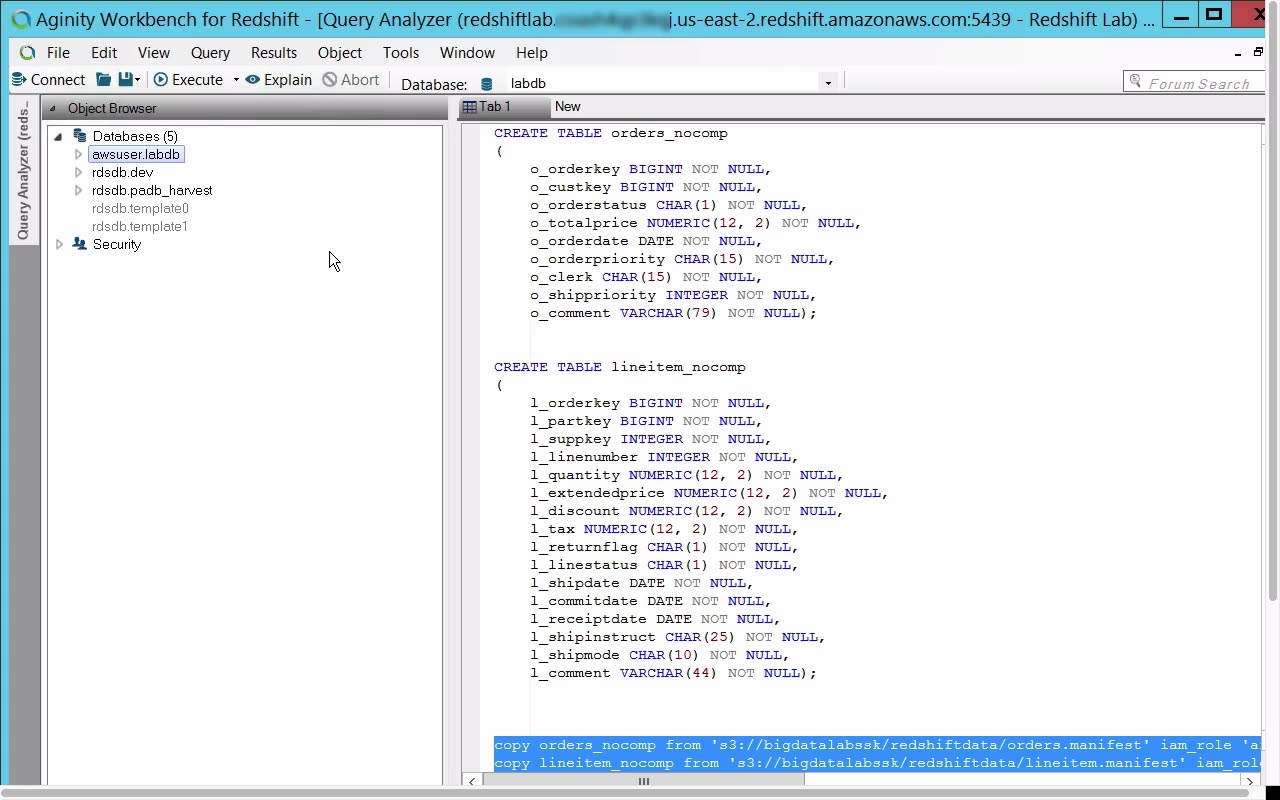
Task: Click the Aginity app icon beside File
Action: tap(27, 53)
